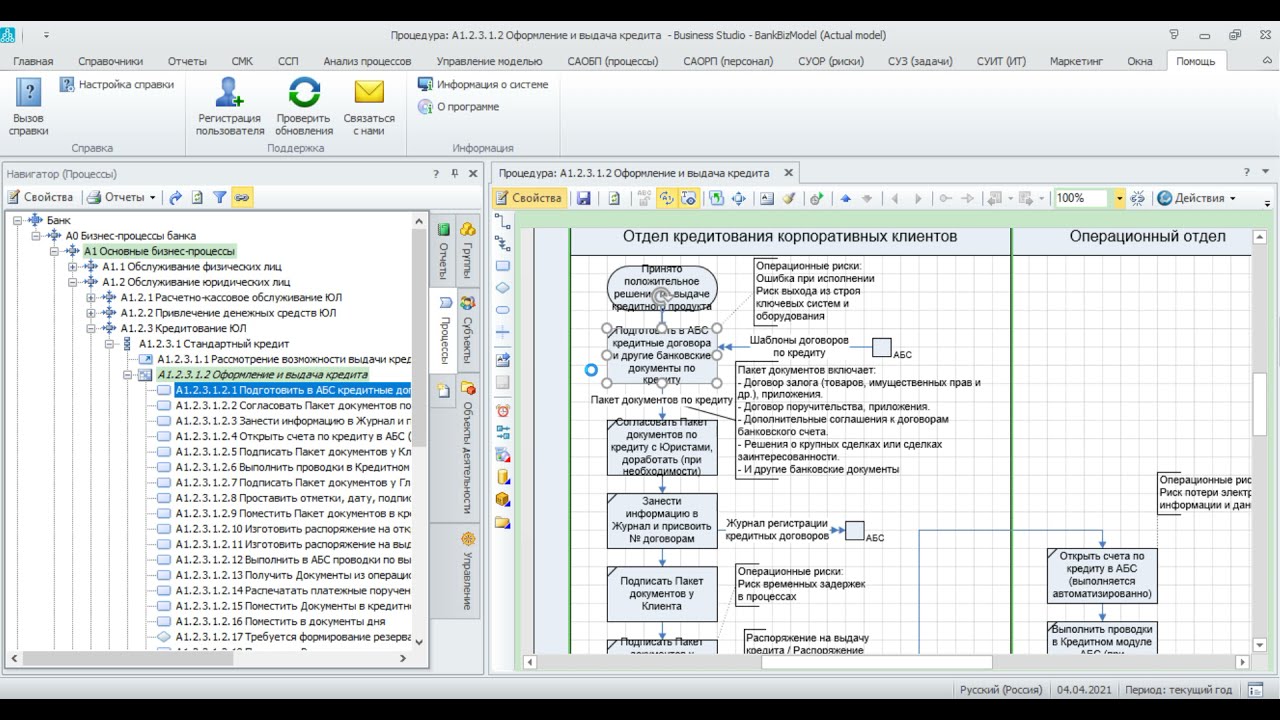Screen dimensions: 1280x720
Task: Open Регистрация пользователя in the ribbon
Action: (230, 107)
